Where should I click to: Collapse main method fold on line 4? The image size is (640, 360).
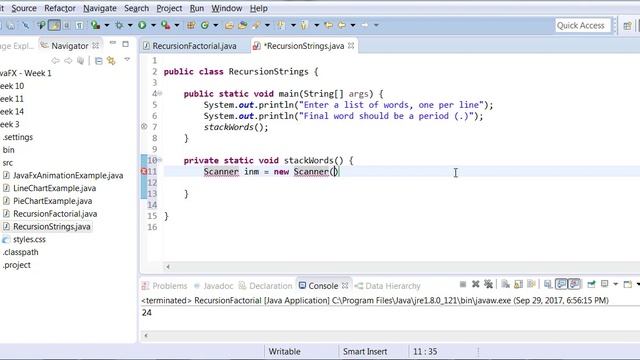point(160,93)
